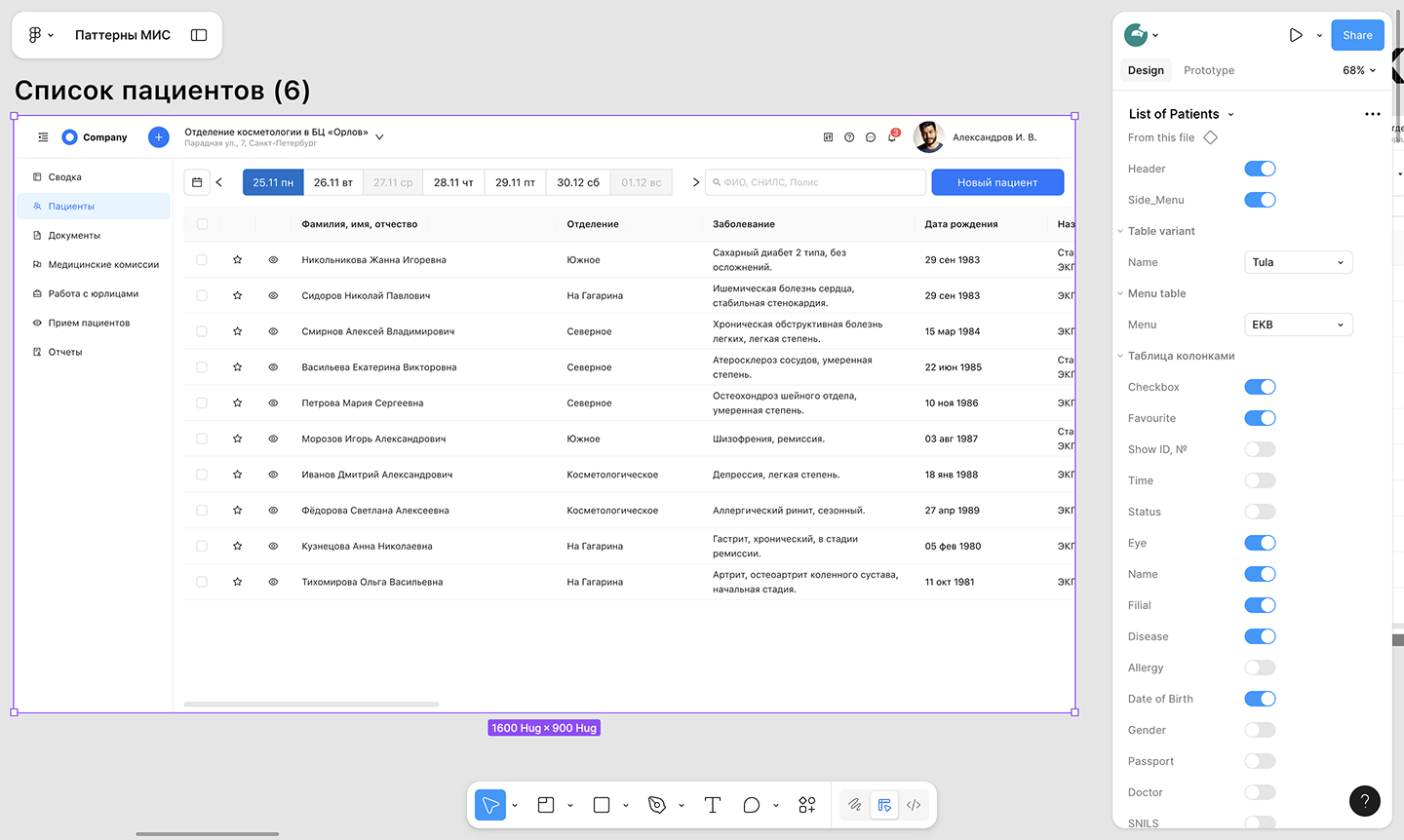Open the Figma main menu logo

pos(35,35)
